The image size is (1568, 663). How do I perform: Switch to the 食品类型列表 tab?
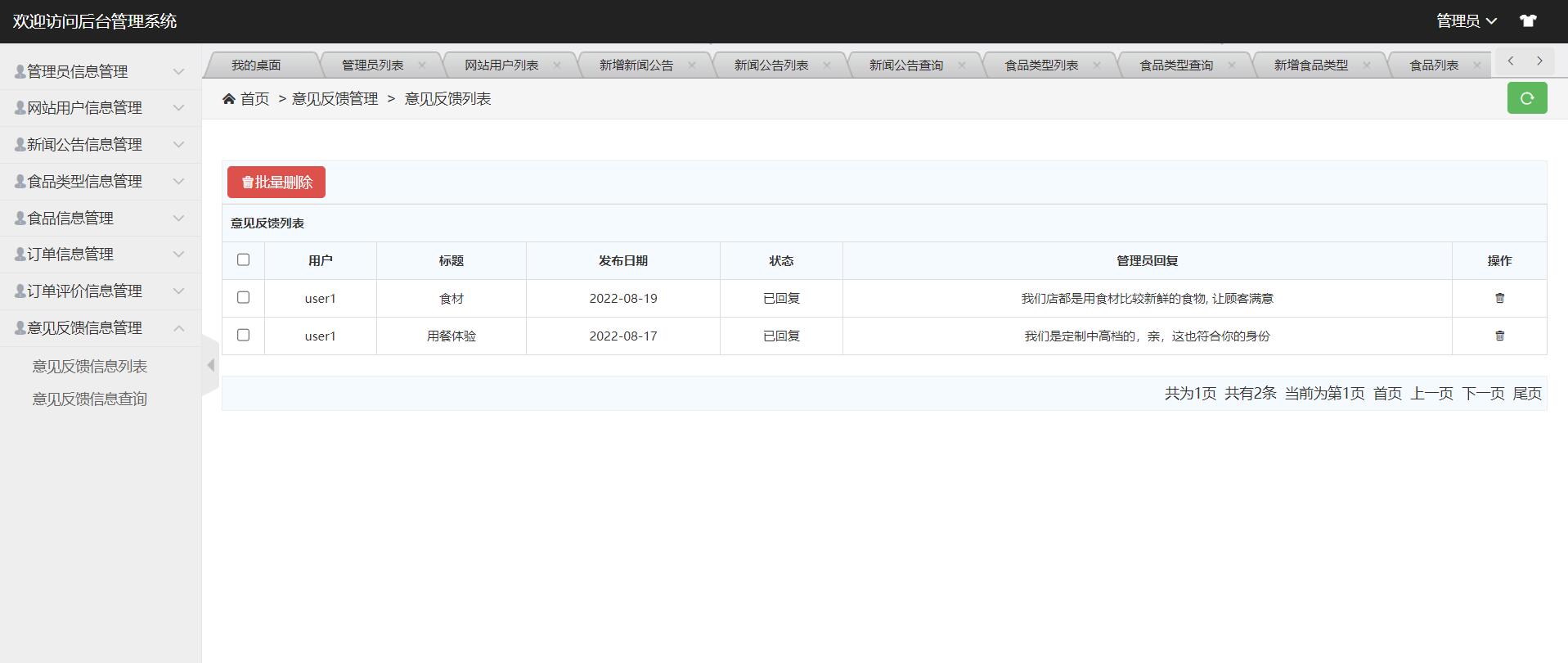(1041, 65)
